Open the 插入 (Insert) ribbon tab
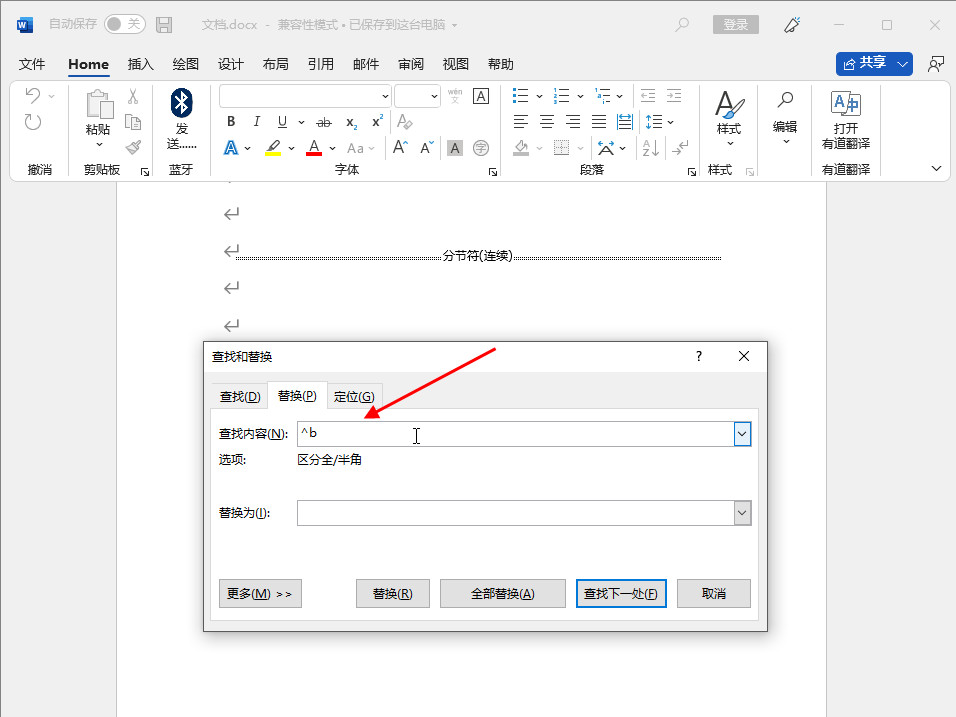Image resolution: width=956 pixels, height=717 pixels. click(141, 64)
